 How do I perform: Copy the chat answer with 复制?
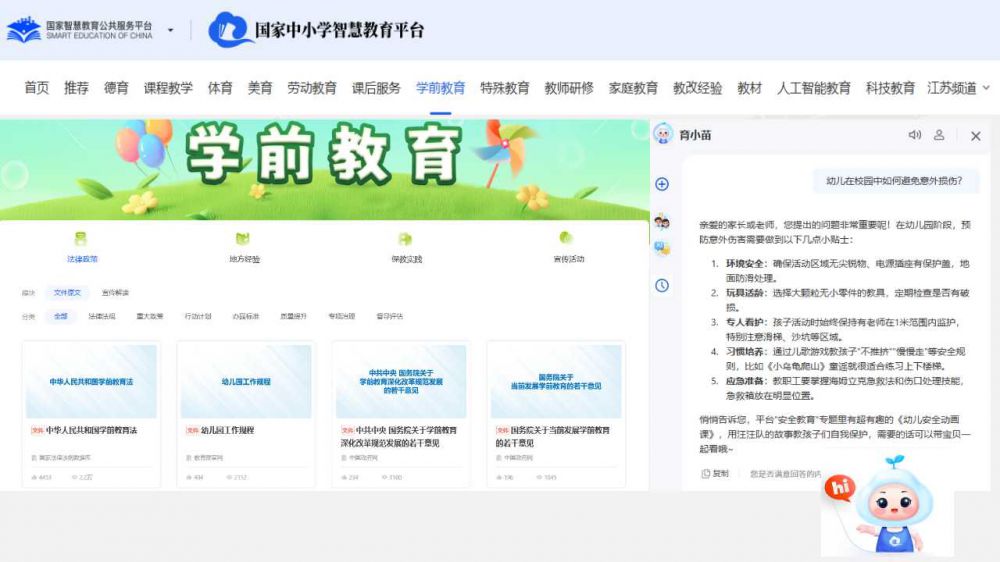(x=715, y=474)
